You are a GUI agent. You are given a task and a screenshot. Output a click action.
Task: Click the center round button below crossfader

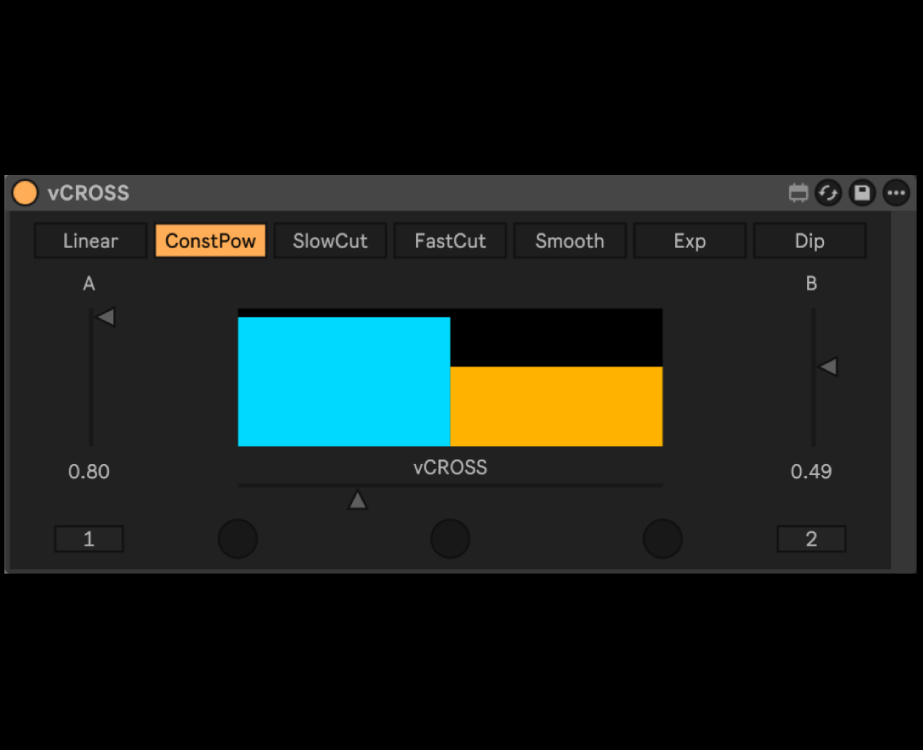pyautogui.click(x=450, y=539)
